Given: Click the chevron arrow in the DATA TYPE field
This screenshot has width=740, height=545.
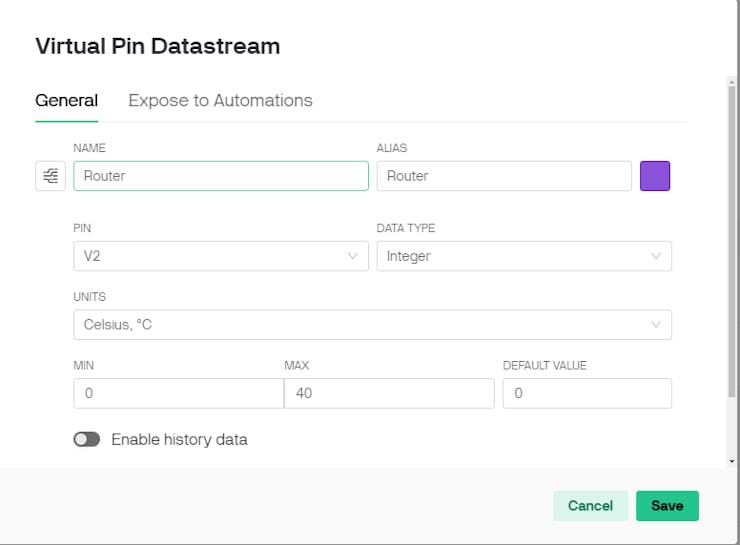Looking at the screenshot, I should click(x=656, y=256).
